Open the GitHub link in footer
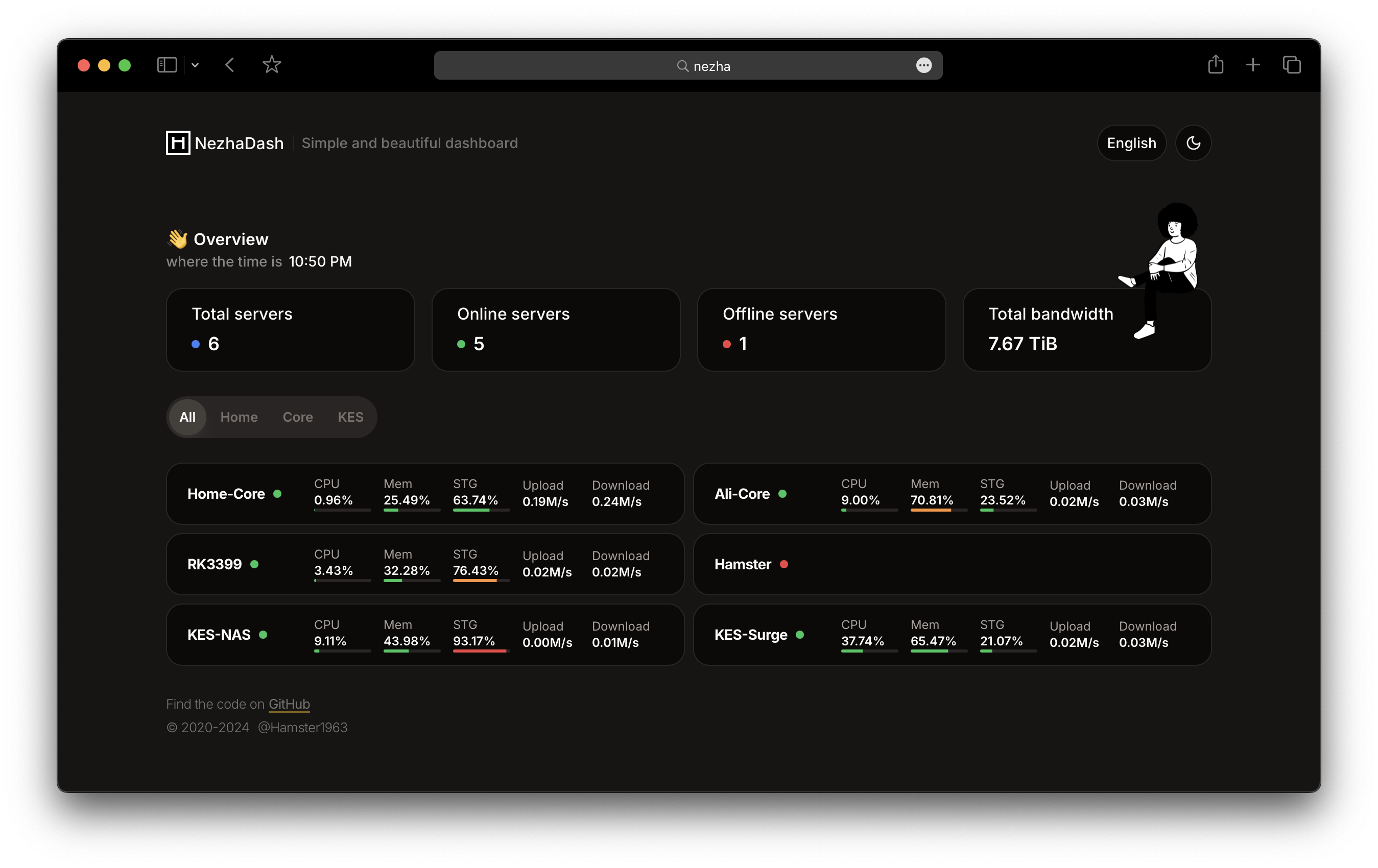 click(x=289, y=704)
